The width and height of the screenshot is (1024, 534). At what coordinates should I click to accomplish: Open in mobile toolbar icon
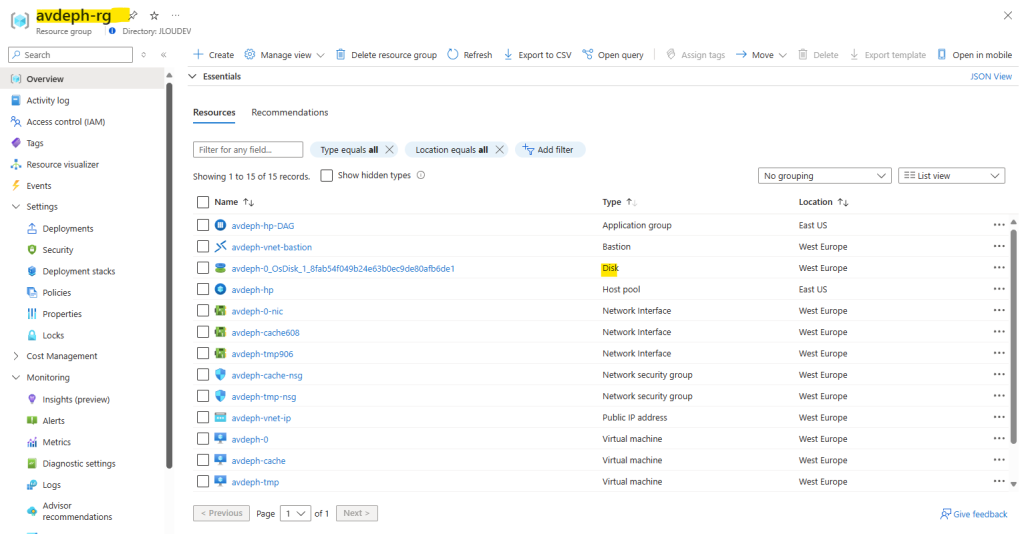(x=941, y=55)
